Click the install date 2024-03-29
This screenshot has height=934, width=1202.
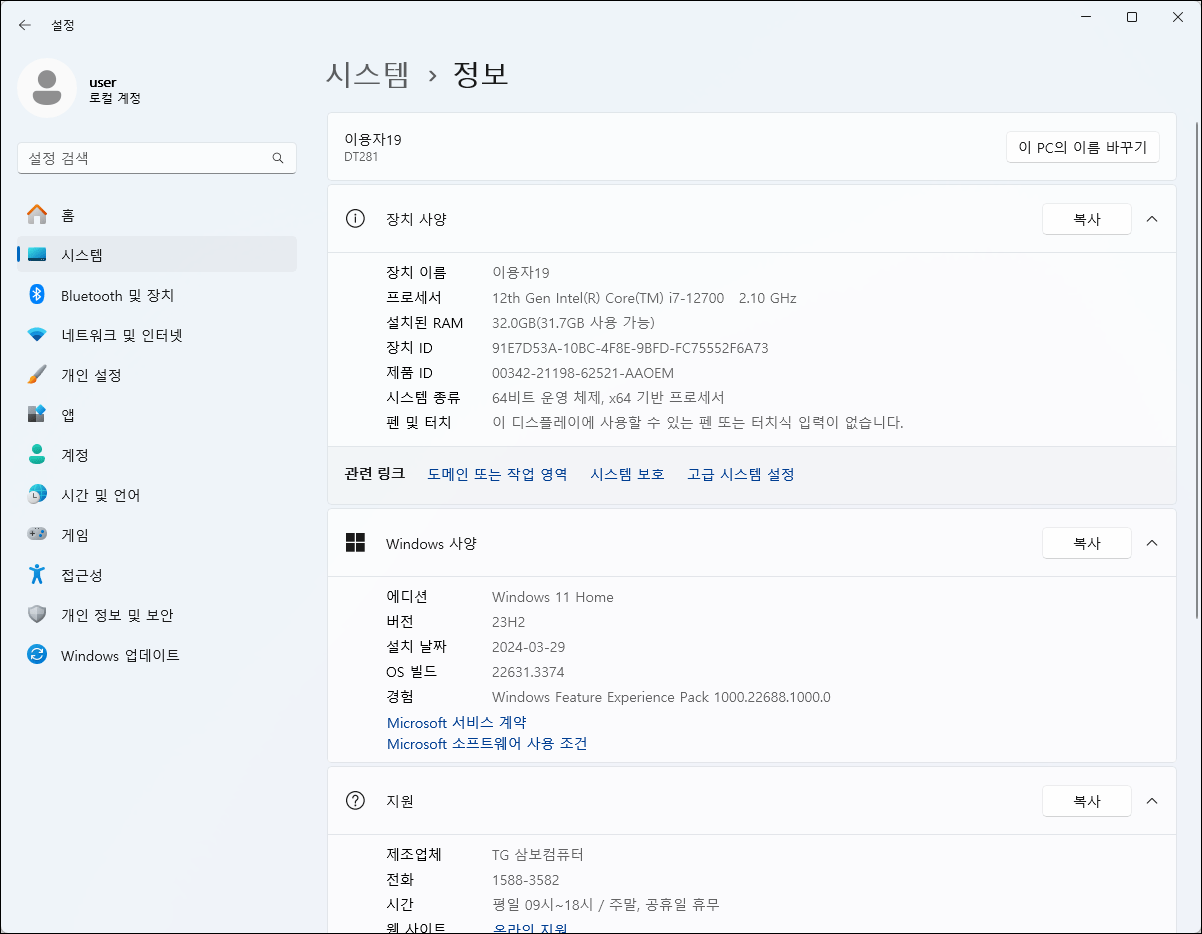coord(529,647)
